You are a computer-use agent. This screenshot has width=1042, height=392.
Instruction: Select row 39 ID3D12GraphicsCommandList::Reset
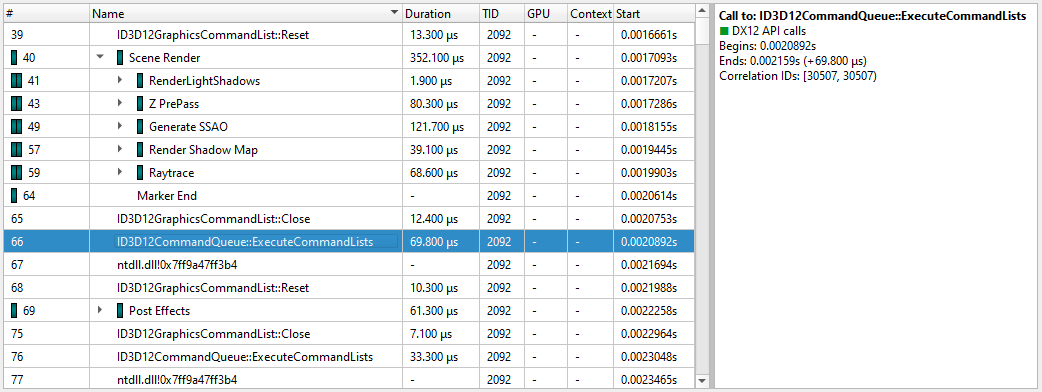[x=349, y=35]
